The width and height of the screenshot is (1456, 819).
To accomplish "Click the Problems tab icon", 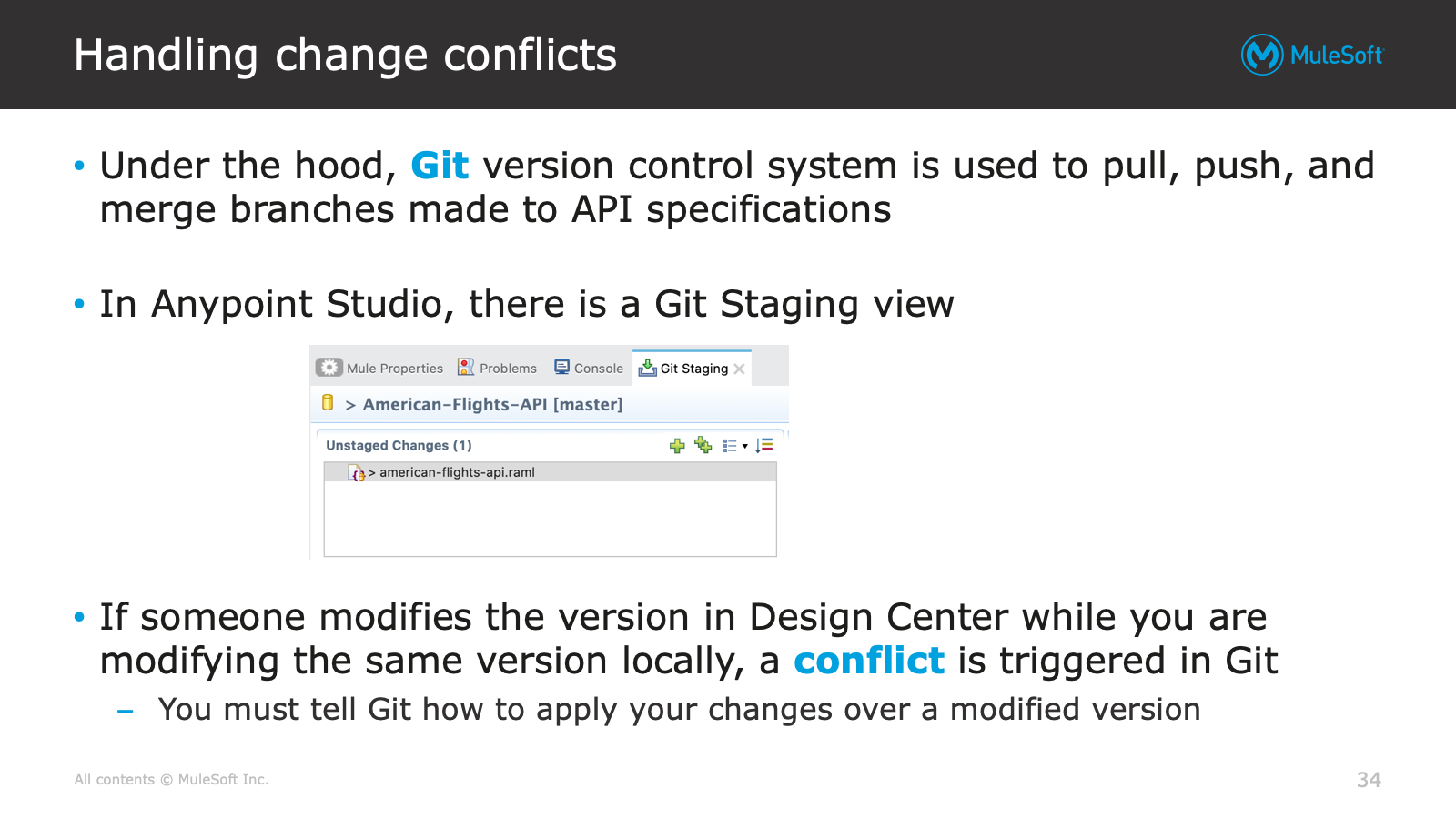I will [x=466, y=367].
